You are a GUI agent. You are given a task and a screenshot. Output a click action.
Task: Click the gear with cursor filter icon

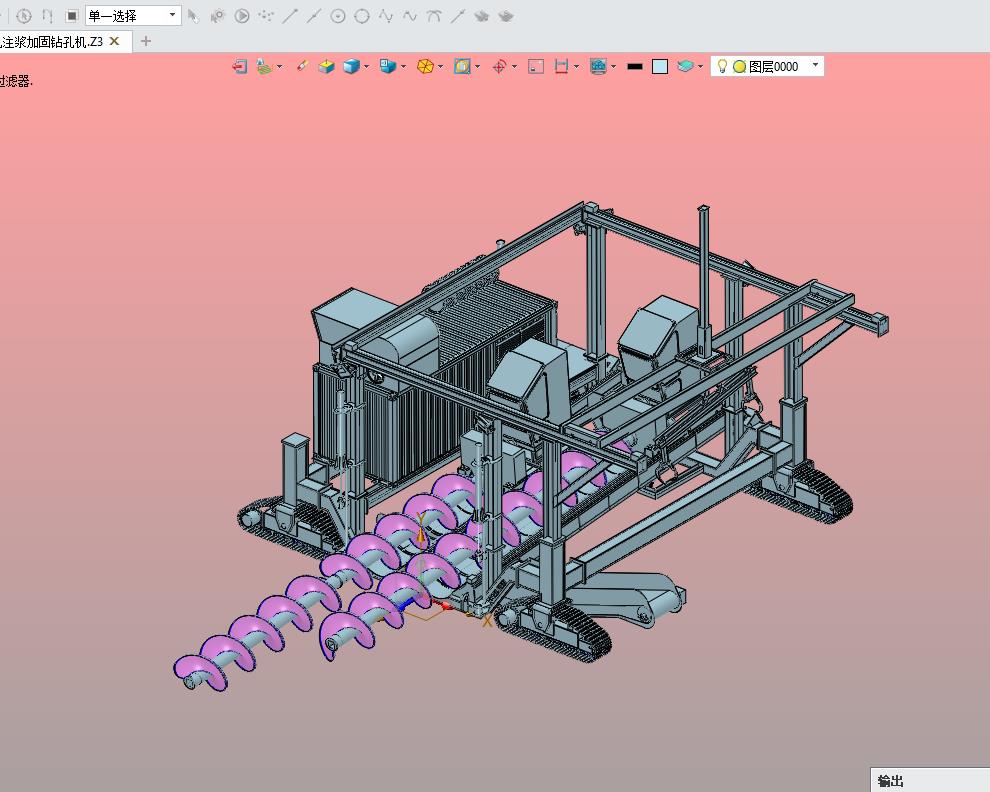click(218, 16)
